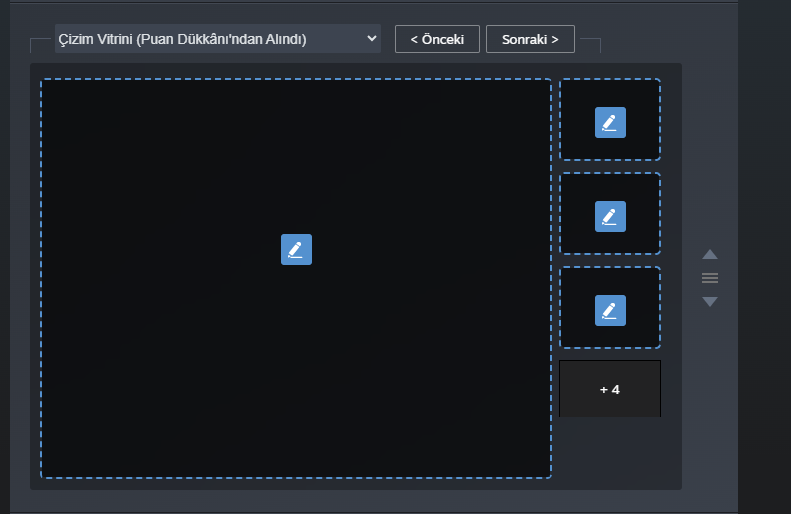The width and height of the screenshot is (791, 514).
Task: Open the Çizim Vitrini showcase type dropdown
Action: pos(217,39)
